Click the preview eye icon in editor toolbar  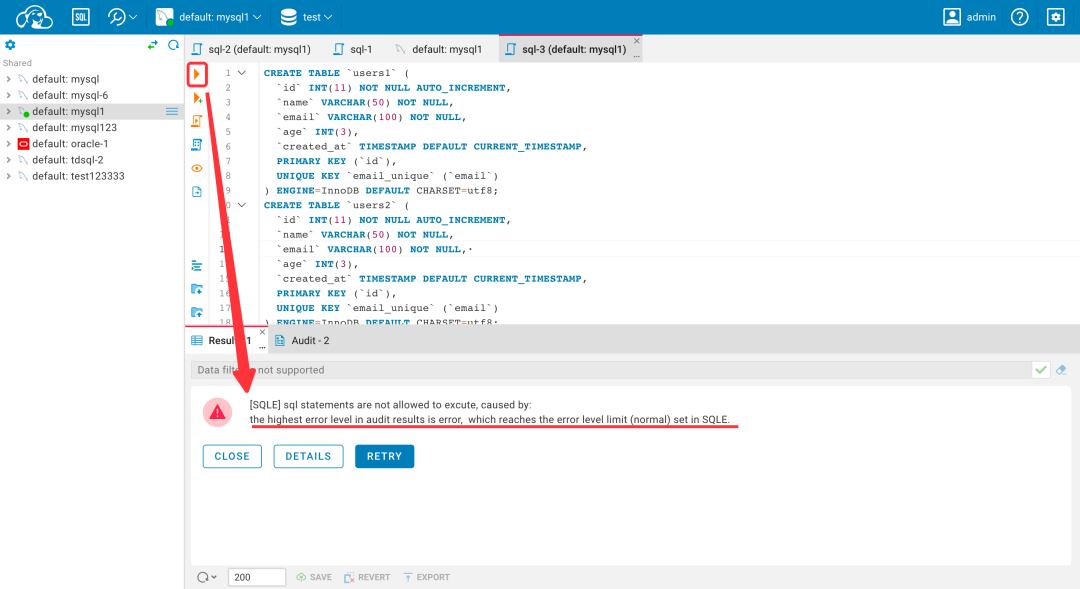(x=197, y=168)
